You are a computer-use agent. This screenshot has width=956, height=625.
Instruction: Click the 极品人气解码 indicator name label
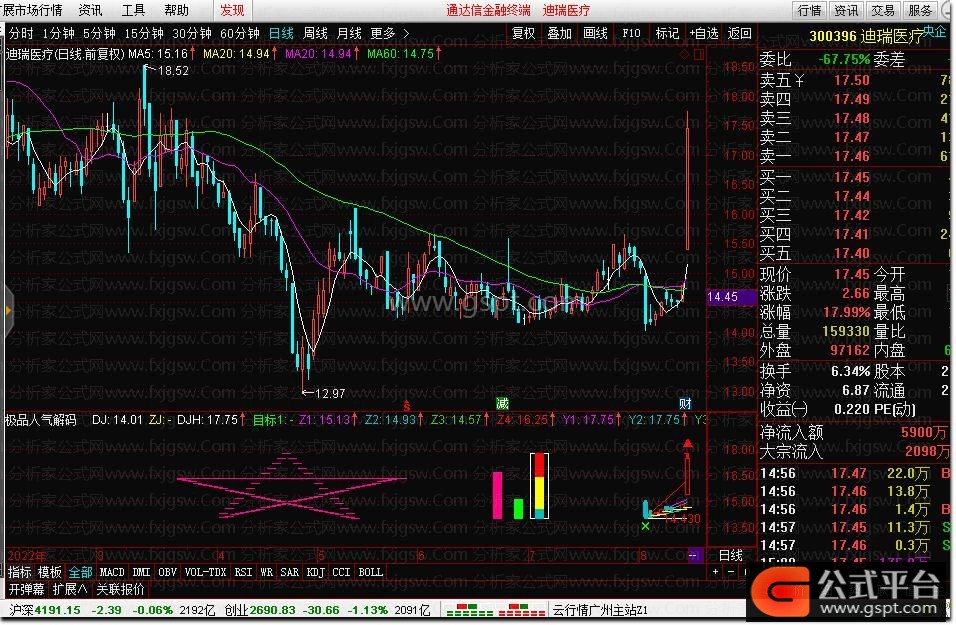pyautogui.click(x=41, y=420)
